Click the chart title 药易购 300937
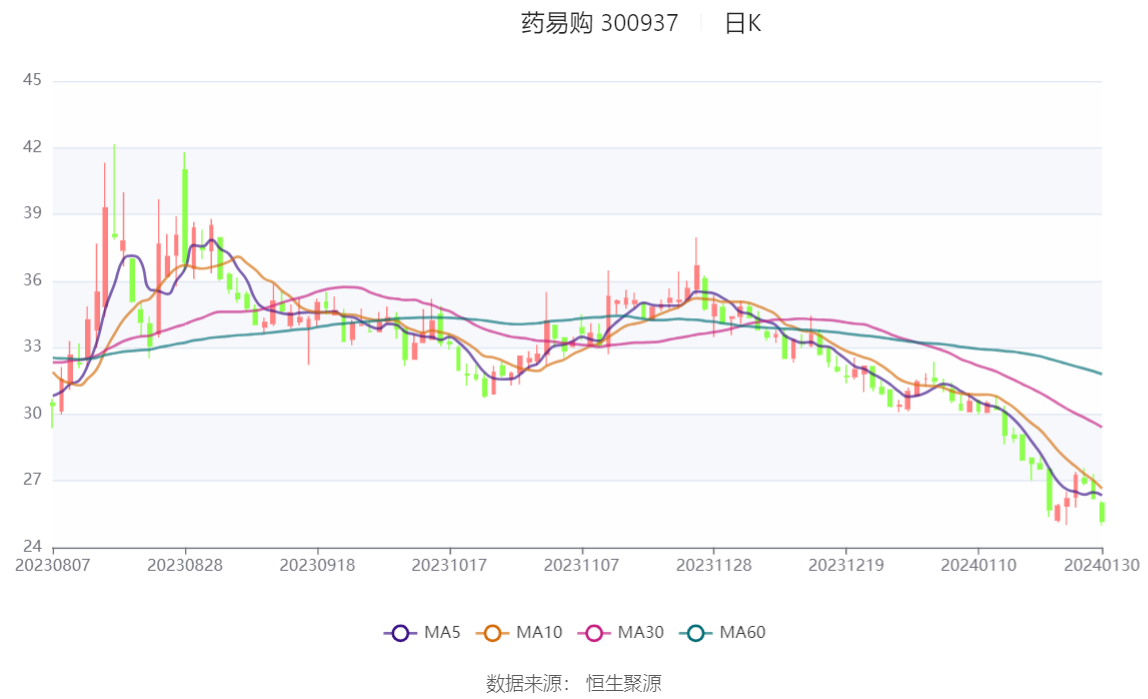Image resolution: width=1148 pixels, height=699 pixels. coord(600,23)
